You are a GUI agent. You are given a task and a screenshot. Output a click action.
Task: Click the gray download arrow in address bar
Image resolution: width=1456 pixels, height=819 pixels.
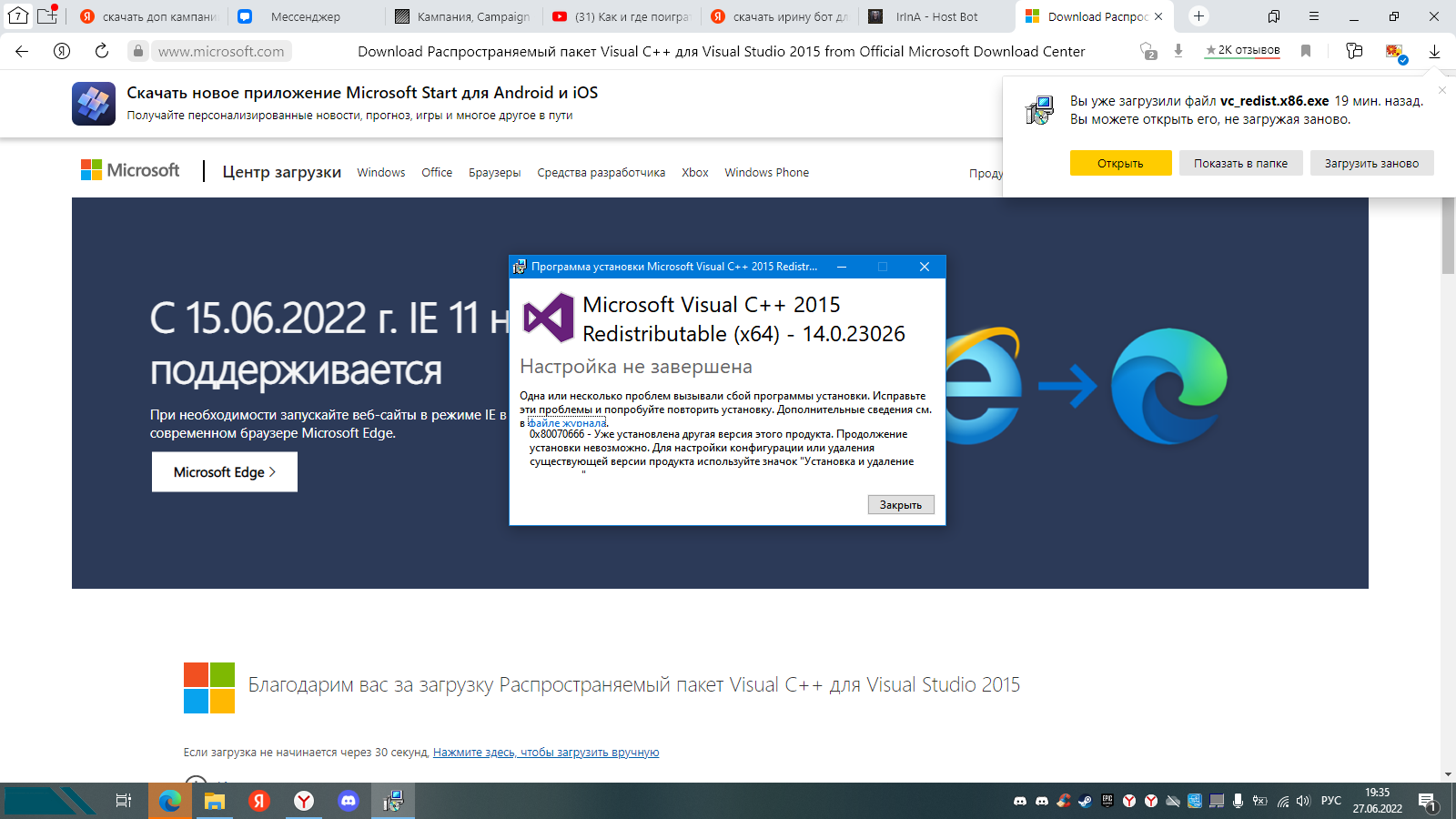(1178, 51)
